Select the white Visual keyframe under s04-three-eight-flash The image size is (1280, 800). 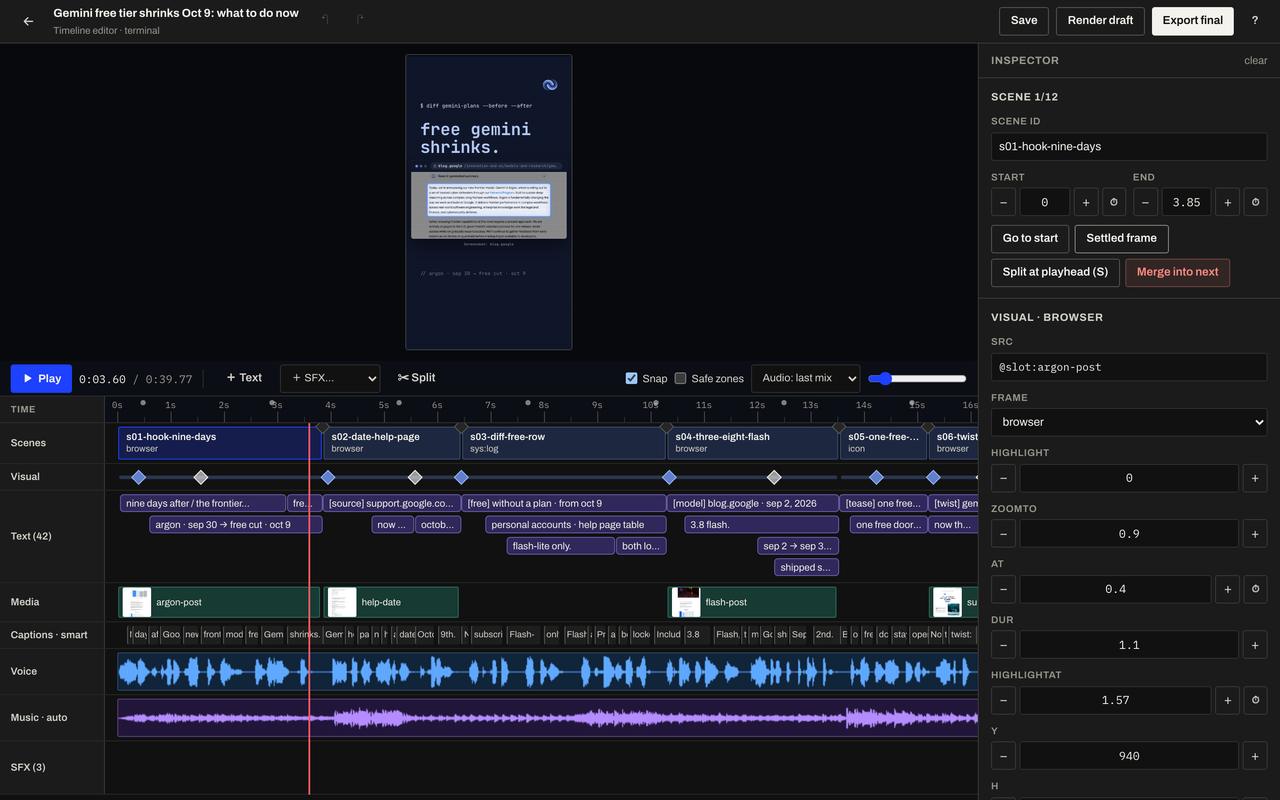[x=774, y=477]
